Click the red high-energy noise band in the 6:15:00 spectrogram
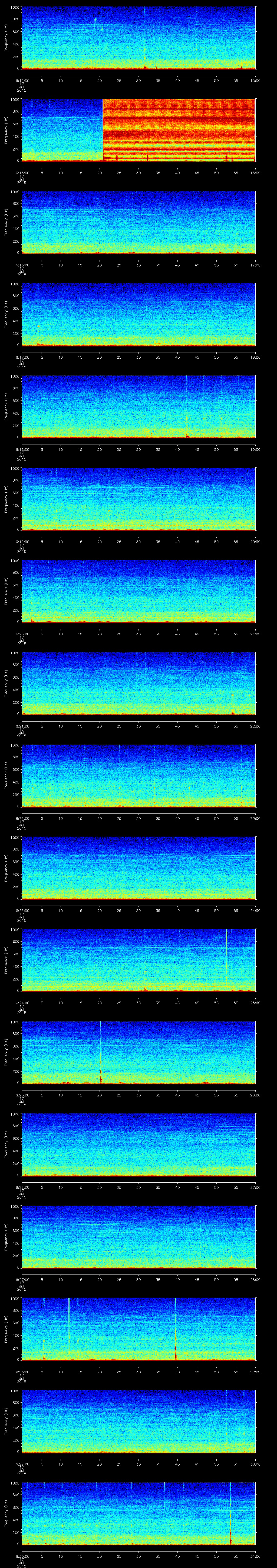The width and height of the screenshot is (277, 1568). [x=179, y=130]
